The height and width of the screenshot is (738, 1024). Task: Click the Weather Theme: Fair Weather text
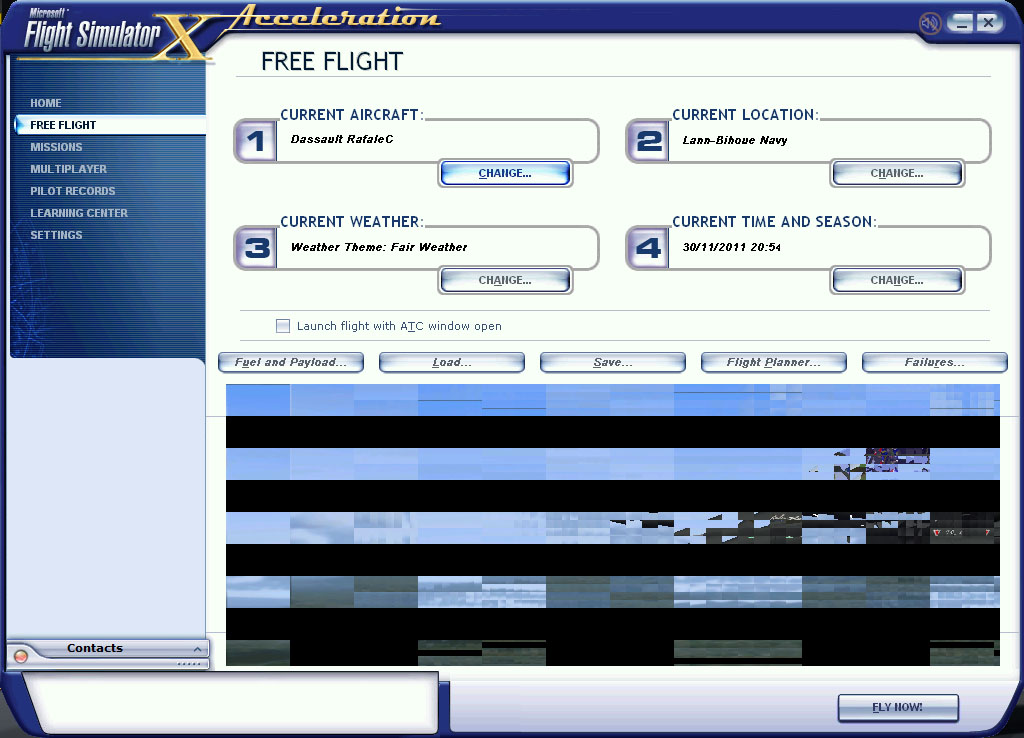[x=379, y=248]
